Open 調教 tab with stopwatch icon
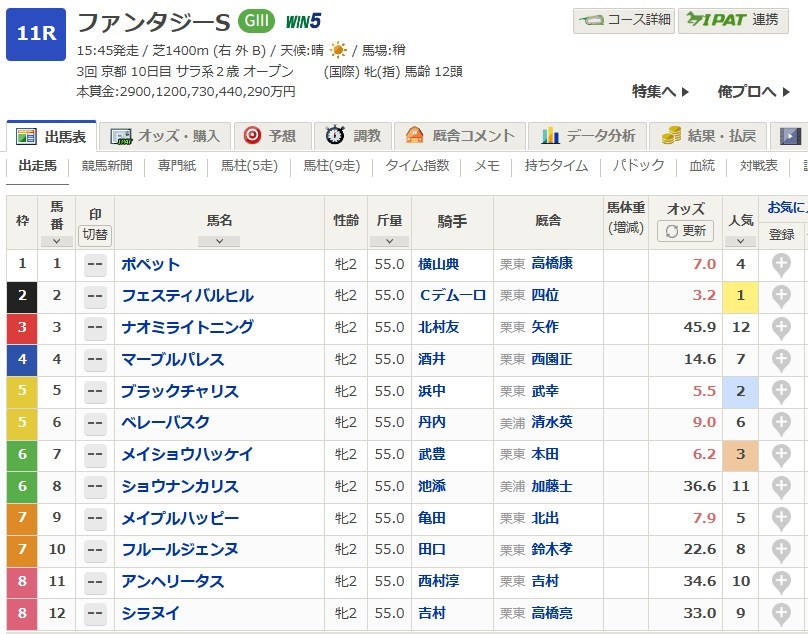The image size is (808, 634). [x=353, y=136]
